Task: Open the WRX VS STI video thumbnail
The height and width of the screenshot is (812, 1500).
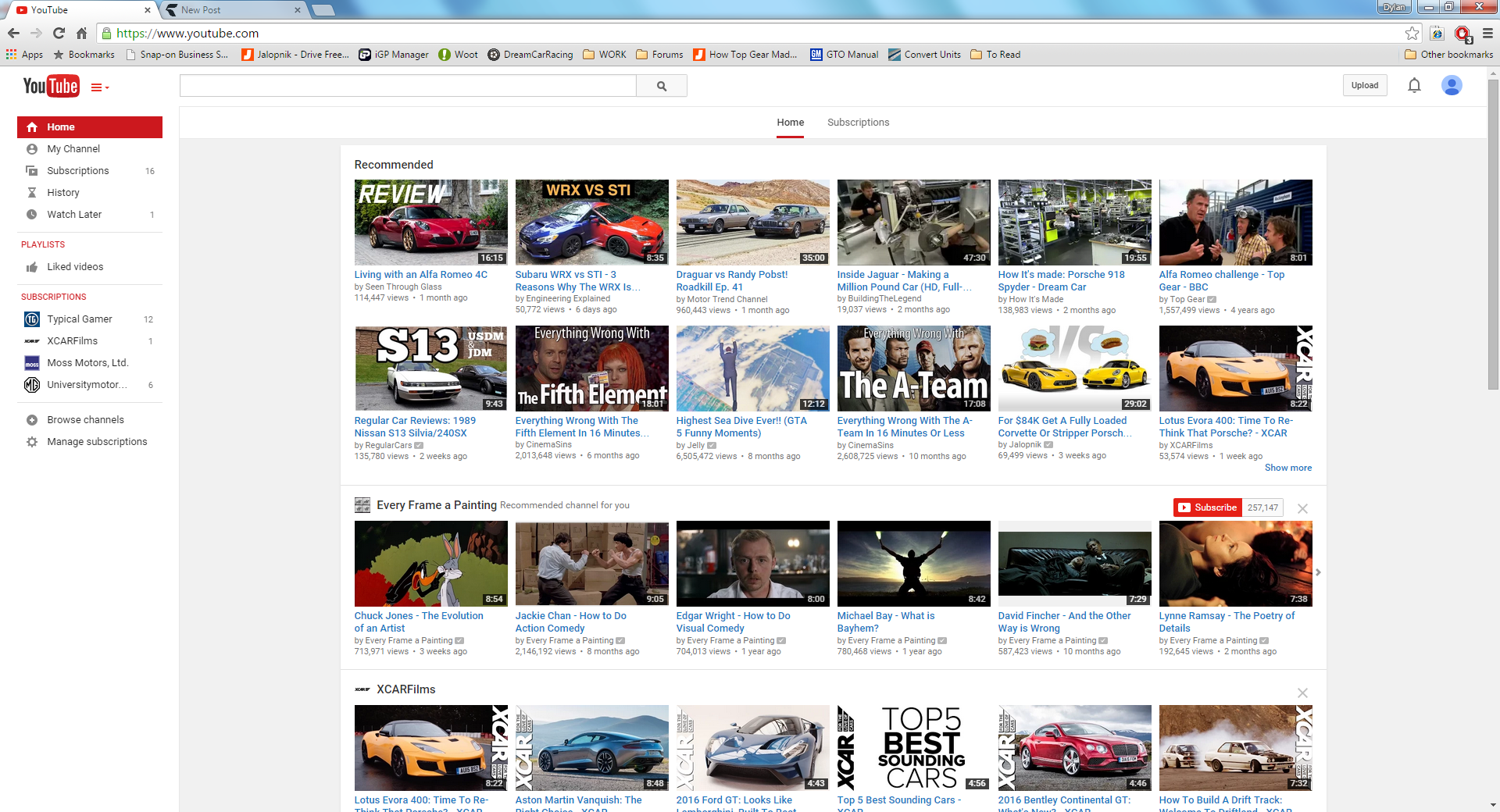Action: (x=591, y=223)
